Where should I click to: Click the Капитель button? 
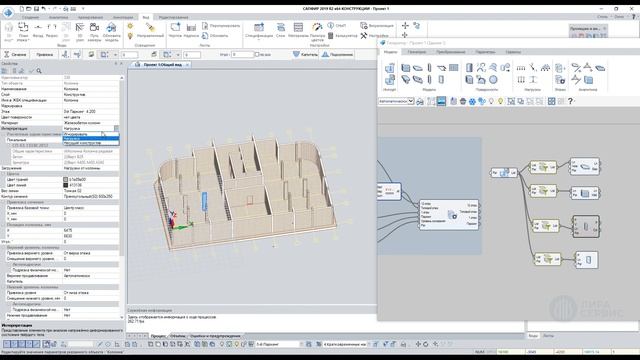[305, 54]
